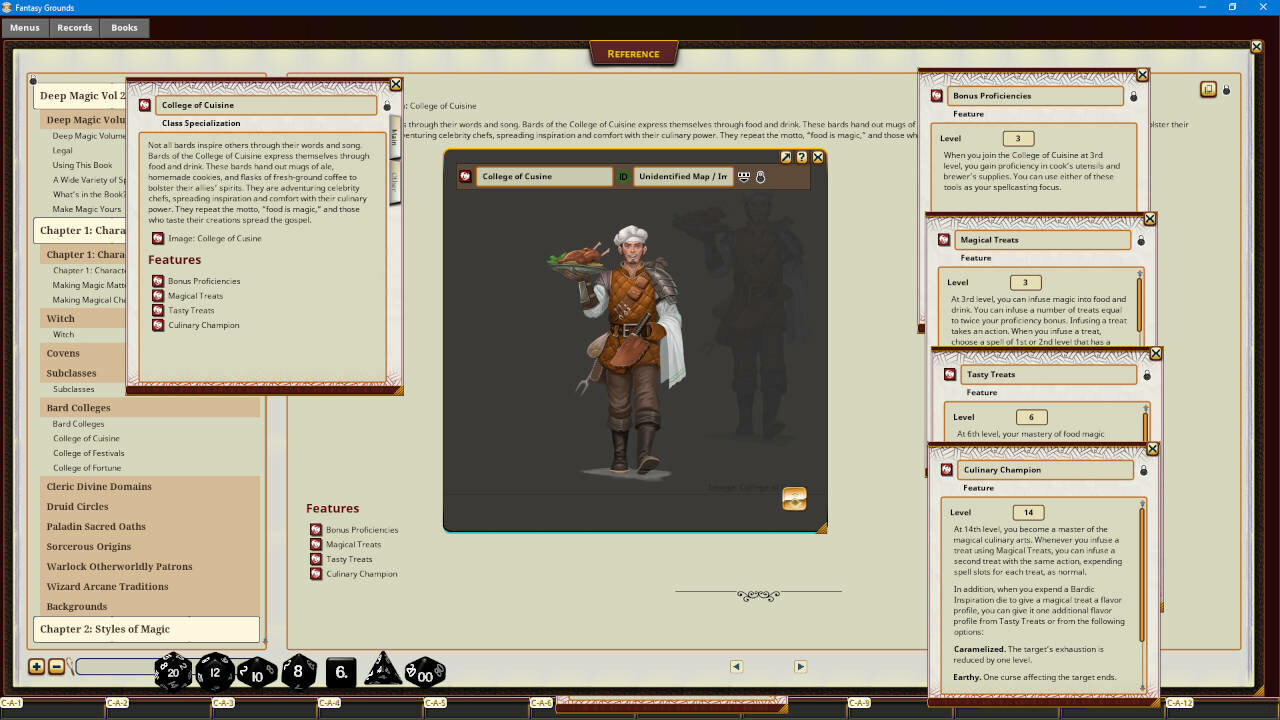Switch to the Books tab

(124, 28)
